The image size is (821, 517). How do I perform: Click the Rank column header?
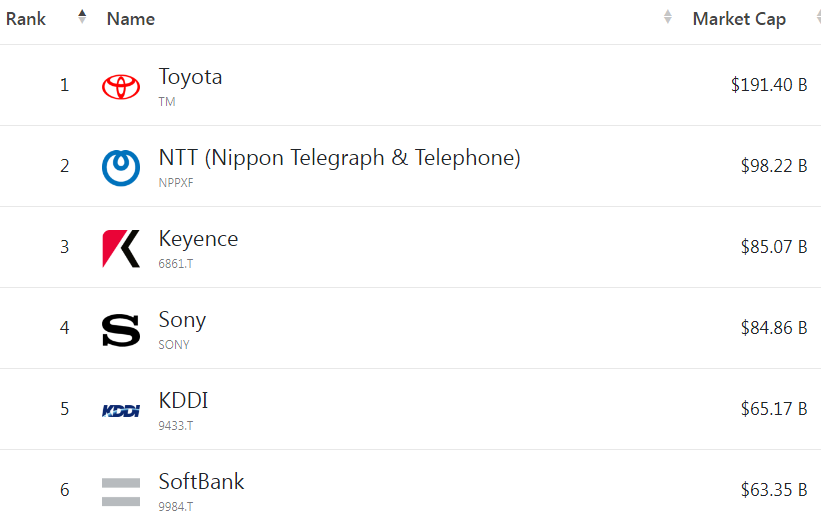coord(26,19)
